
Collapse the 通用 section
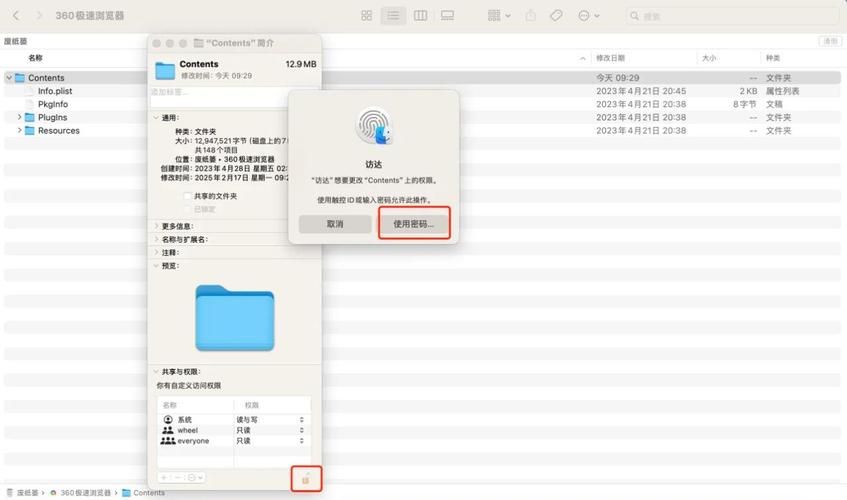[x=156, y=118]
